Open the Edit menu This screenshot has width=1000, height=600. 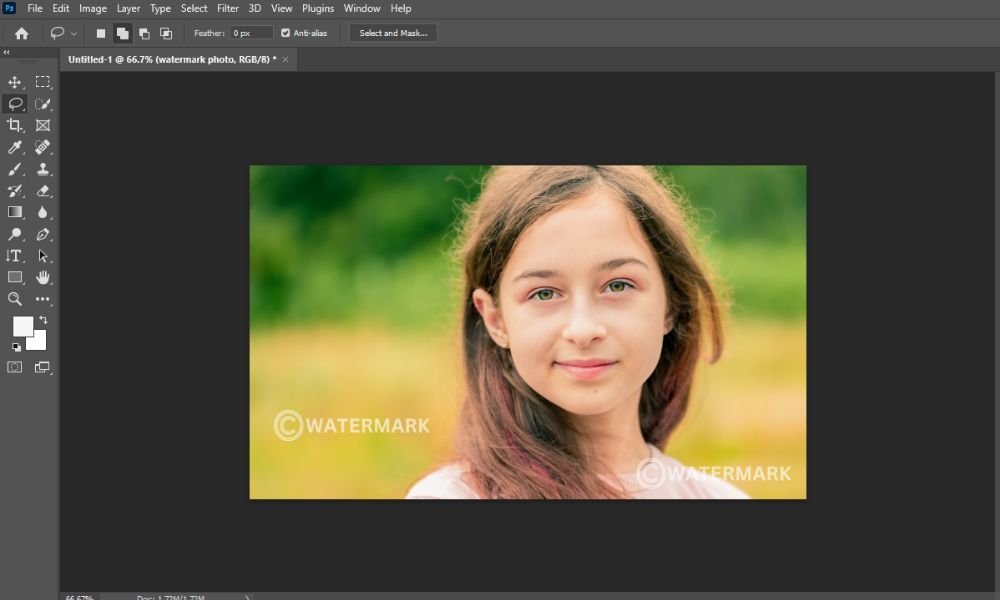(x=61, y=8)
